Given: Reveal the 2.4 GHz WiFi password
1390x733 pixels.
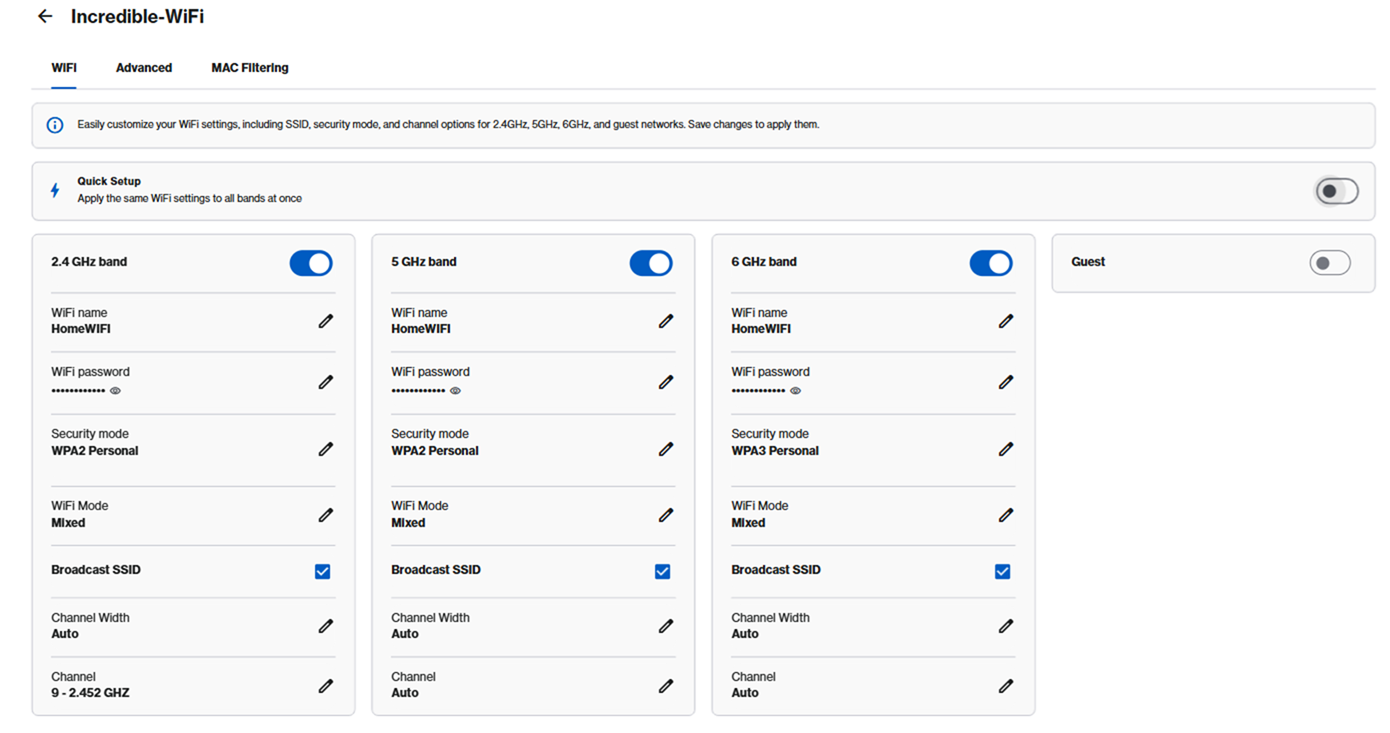Looking at the screenshot, I should [114, 391].
